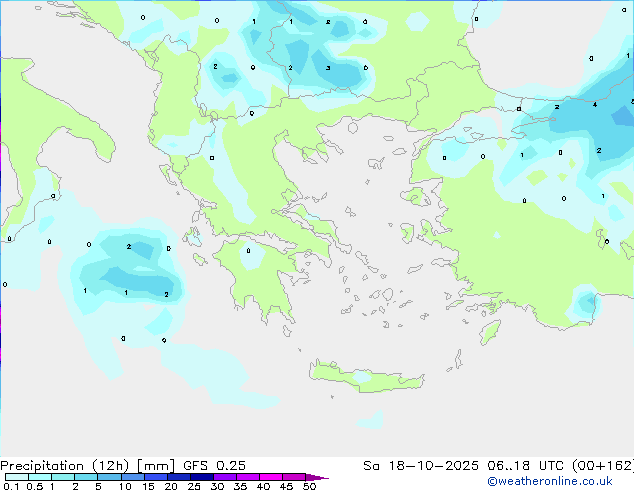This screenshot has height=490, width=634.
Task: Click the '[mm]' unit label
Action: [x=156, y=466]
